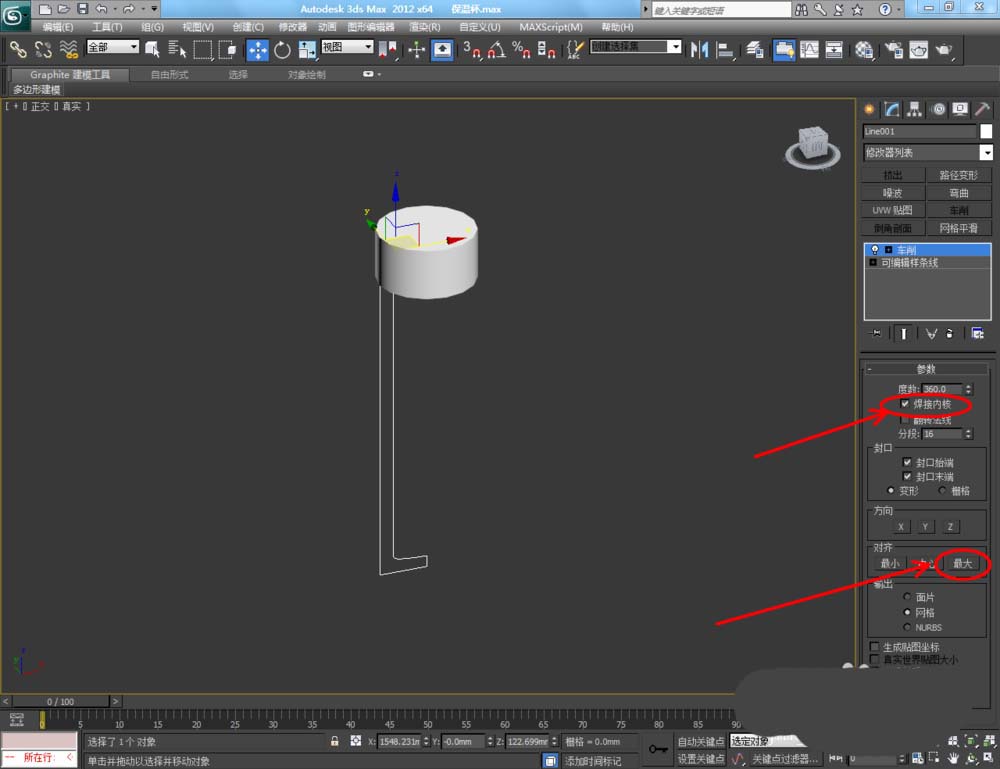The height and width of the screenshot is (769, 1000).
Task: Click the Unlink Selection tool
Action: pyautogui.click(x=43, y=49)
